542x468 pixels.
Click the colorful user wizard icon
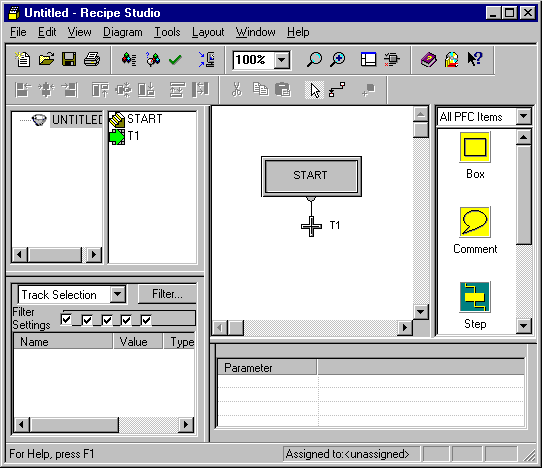click(451, 59)
